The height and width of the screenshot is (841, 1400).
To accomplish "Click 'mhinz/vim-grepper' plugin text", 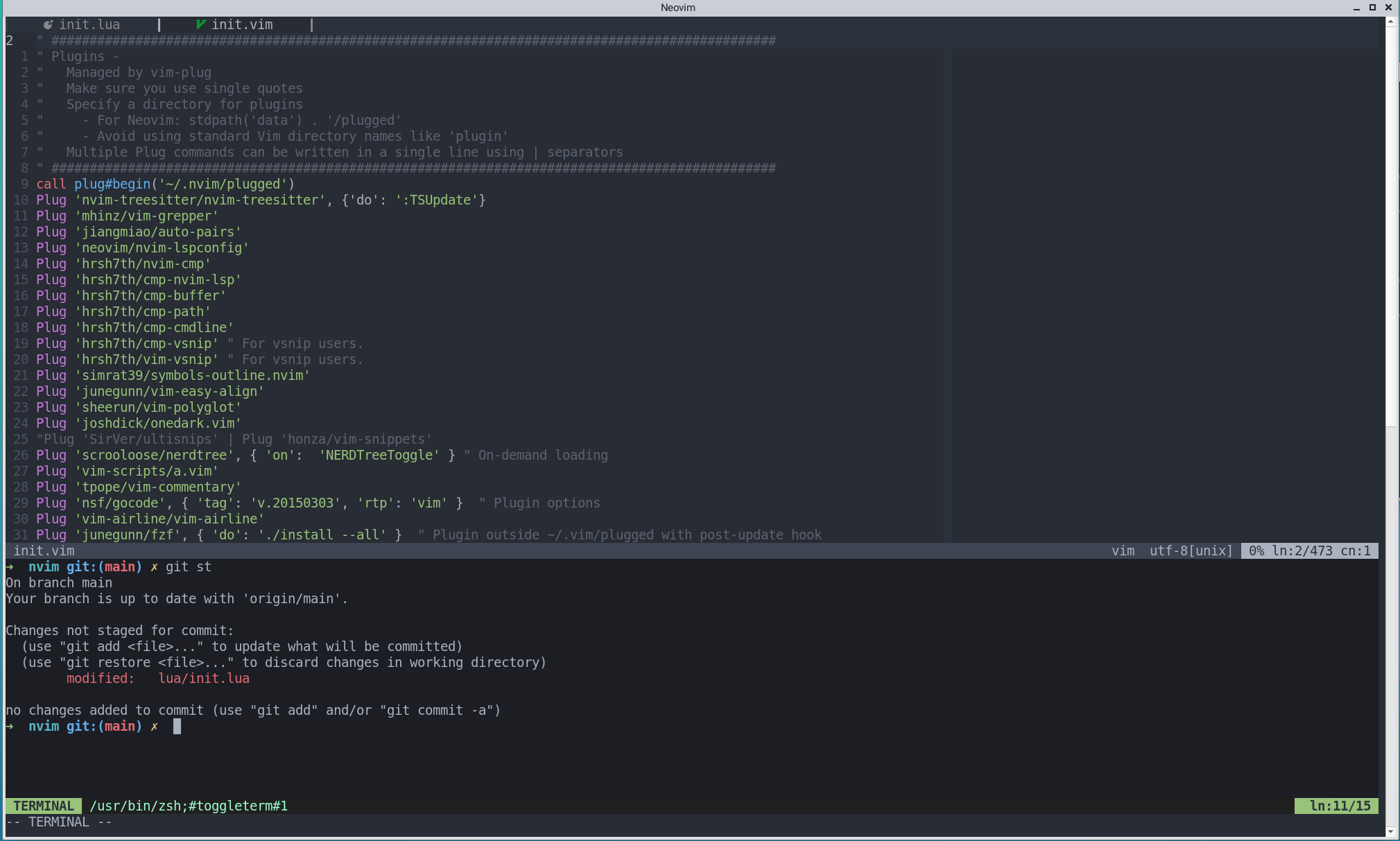I will (x=146, y=216).
